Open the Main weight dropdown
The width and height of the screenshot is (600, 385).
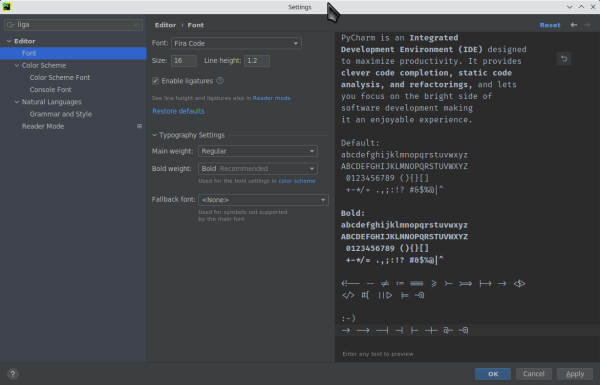(258, 151)
